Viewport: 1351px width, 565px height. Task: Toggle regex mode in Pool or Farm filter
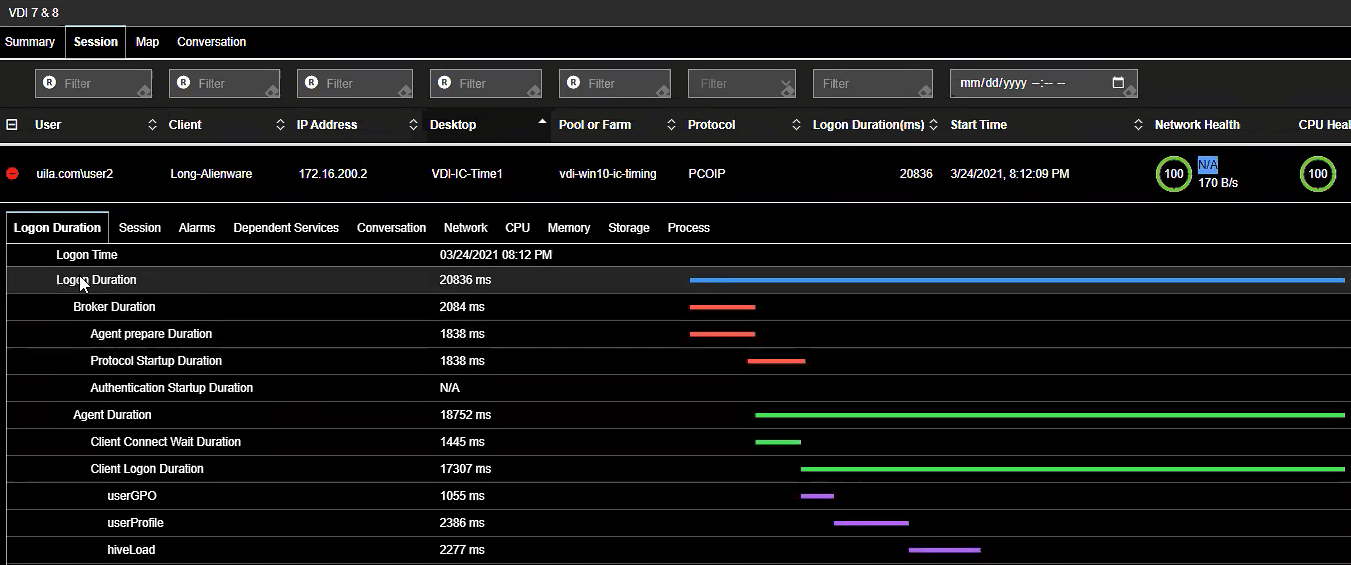[573, 83]
